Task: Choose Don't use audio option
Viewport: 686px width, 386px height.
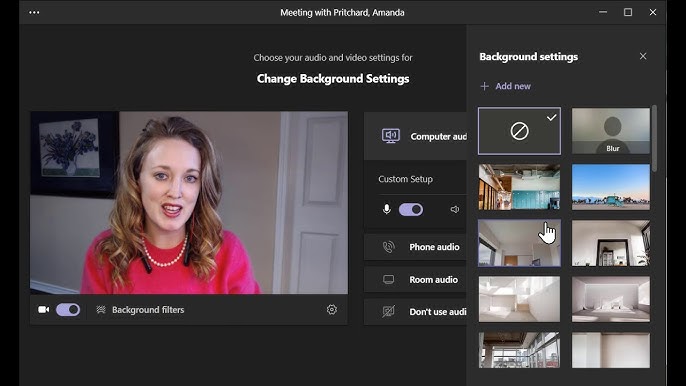Action: point(415,312)
